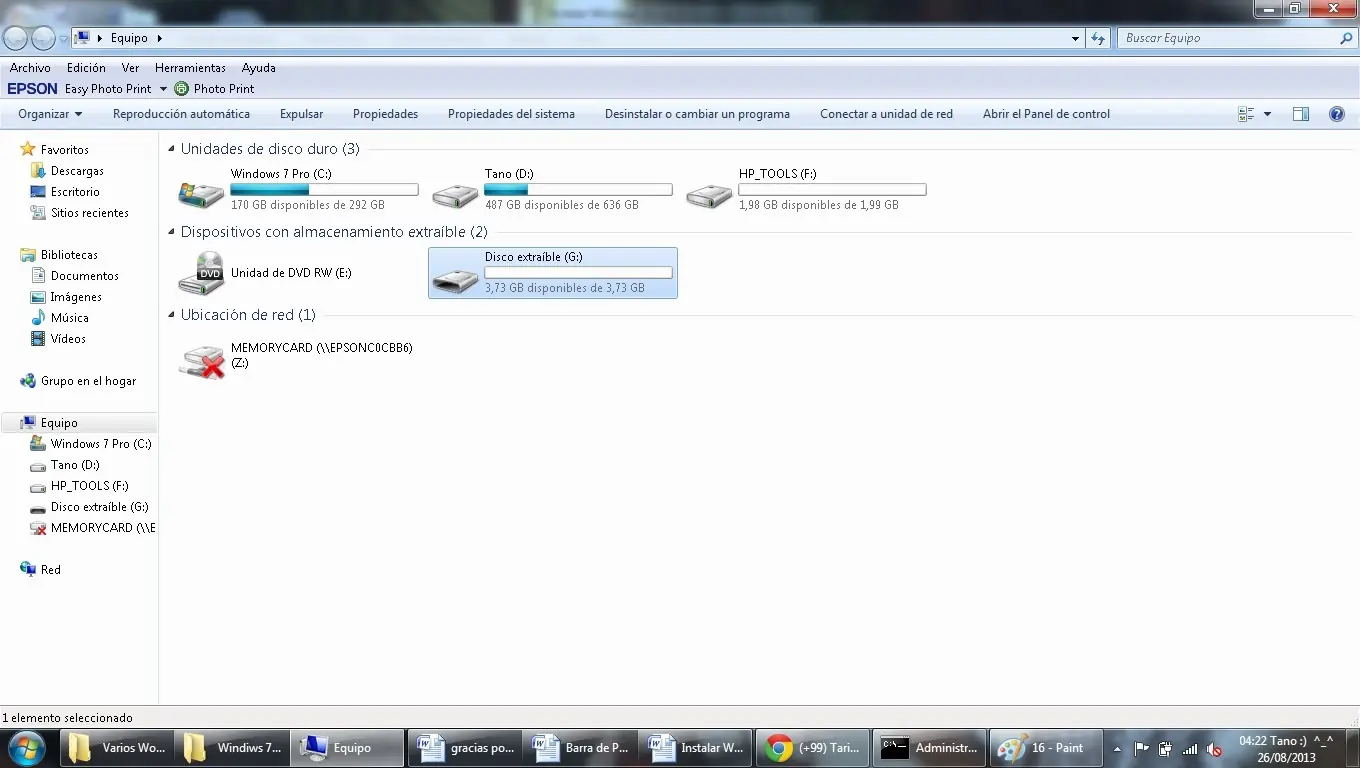This screenshot has width=1360, height=768.
Task: Click the Buscar Equipo search field
Action: 1228,38
